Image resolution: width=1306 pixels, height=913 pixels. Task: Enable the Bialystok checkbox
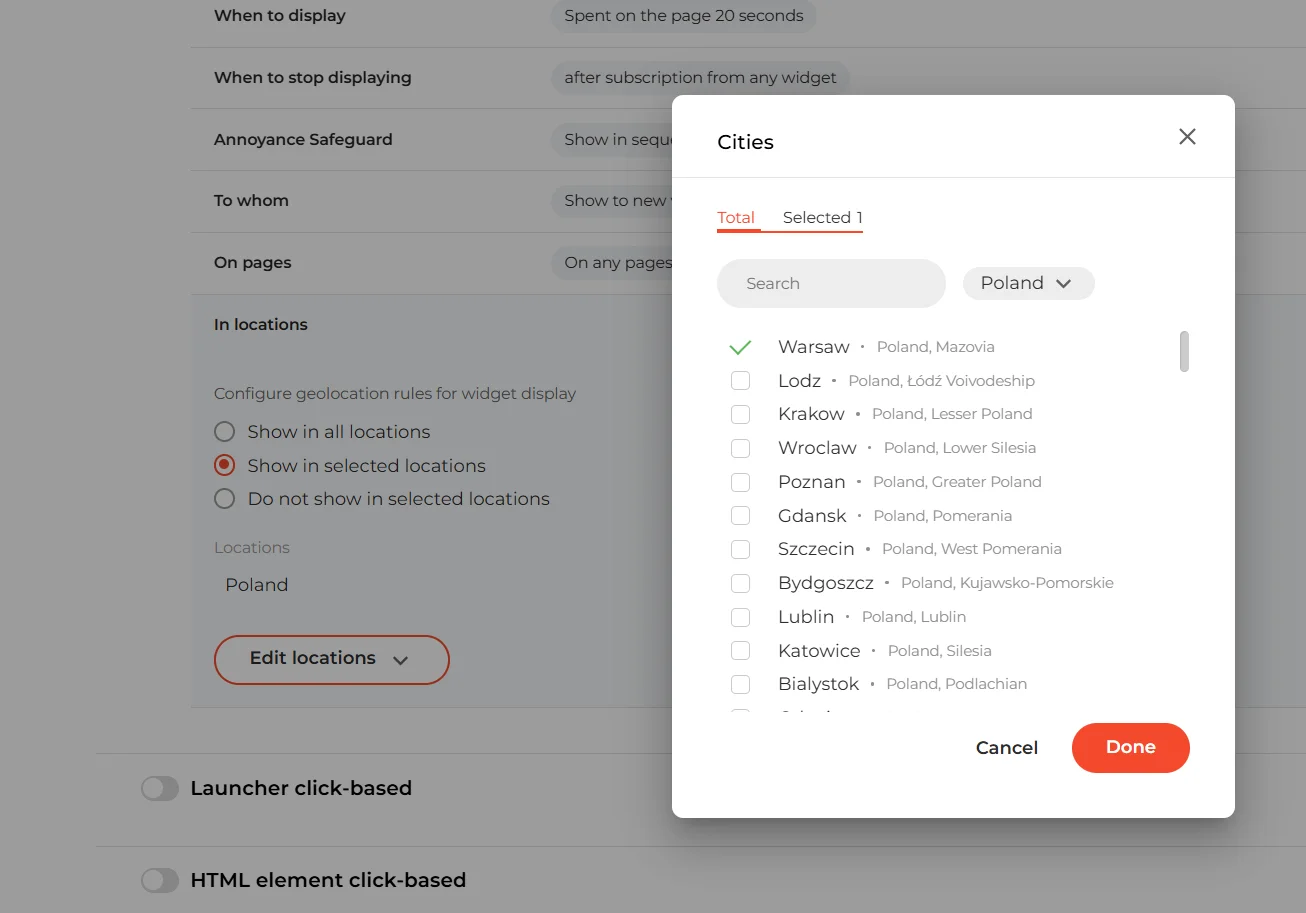tap(740, 684)
